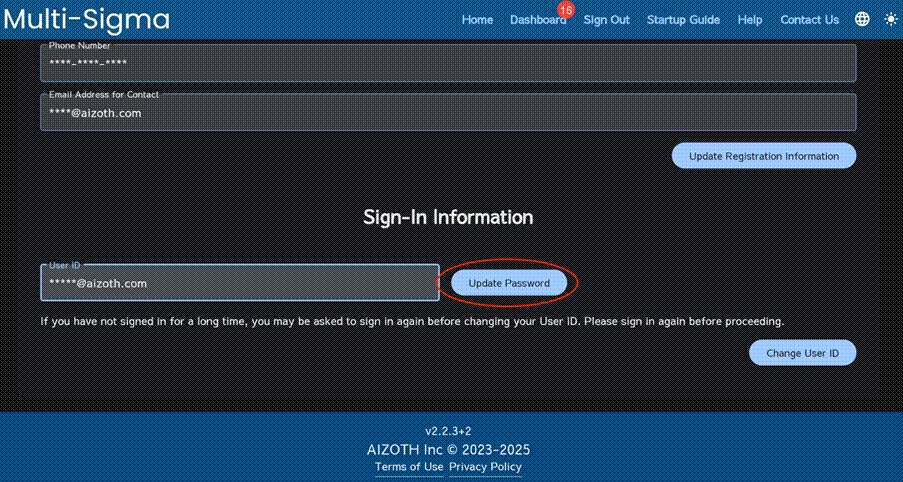
Task: Open the Dashboard from the navigation bar
Action: 537,20
